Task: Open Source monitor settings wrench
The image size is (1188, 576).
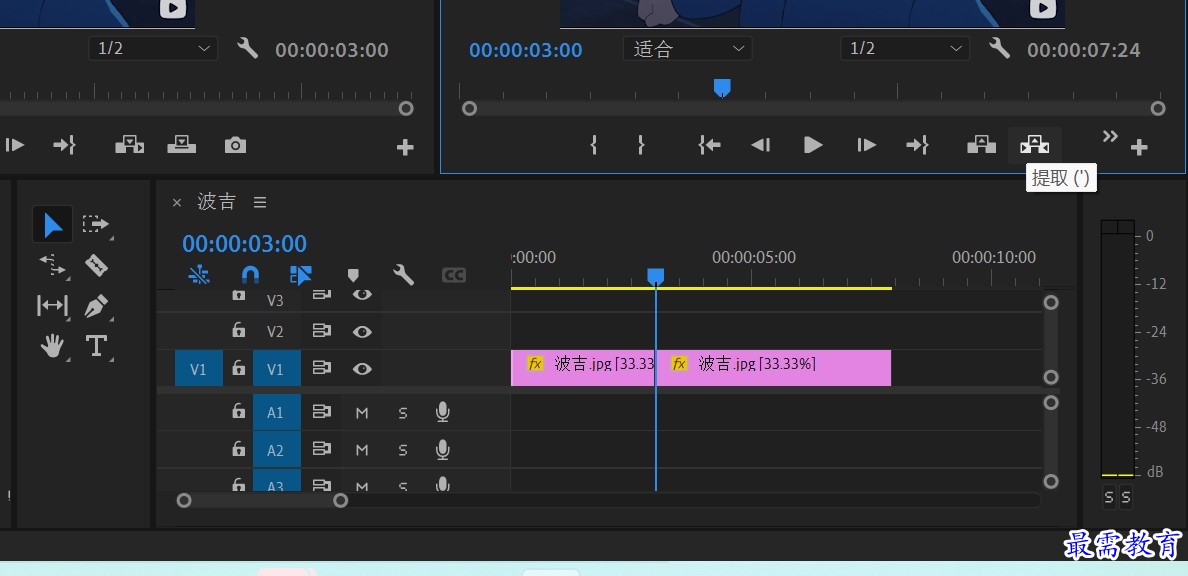Action: point(248,49)
